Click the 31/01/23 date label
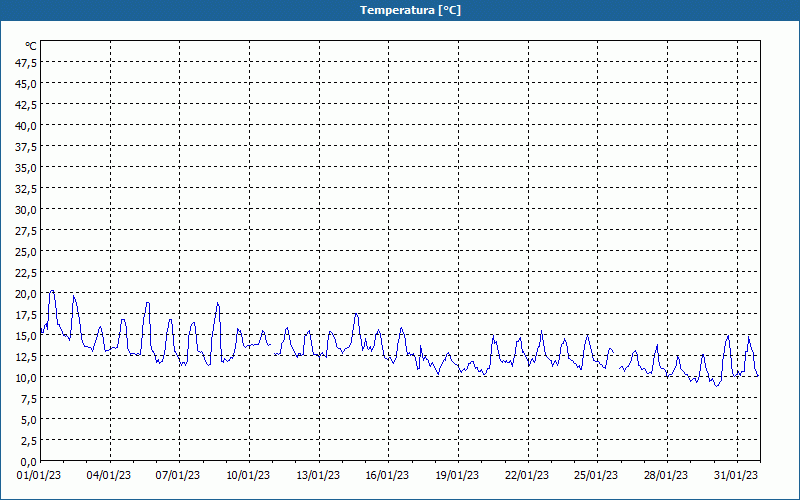This screenshot has width=800, height=500. (x=736, y=476)
